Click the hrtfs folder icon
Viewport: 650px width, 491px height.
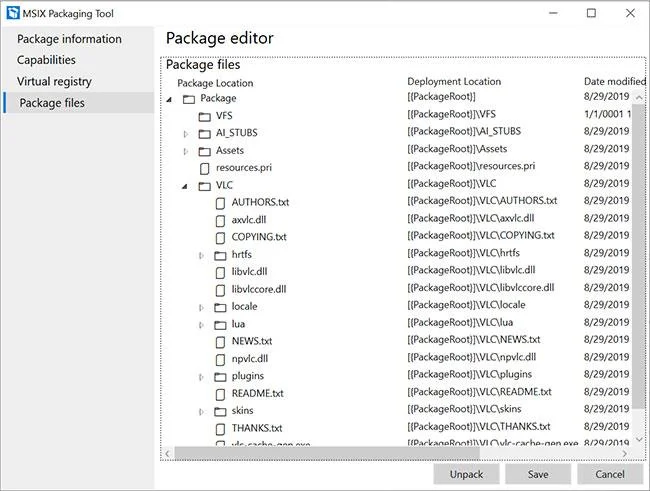click(x=220, y=255)
